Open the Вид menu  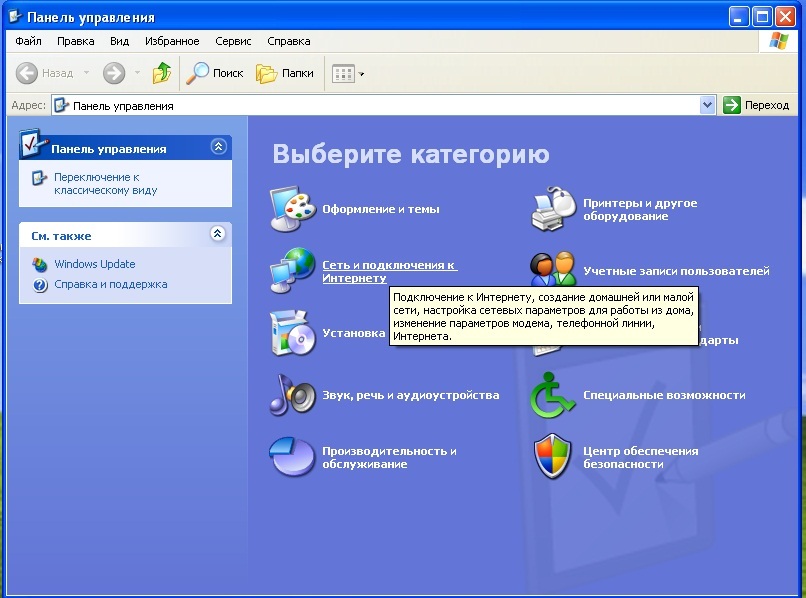click(x=119, y=41)
